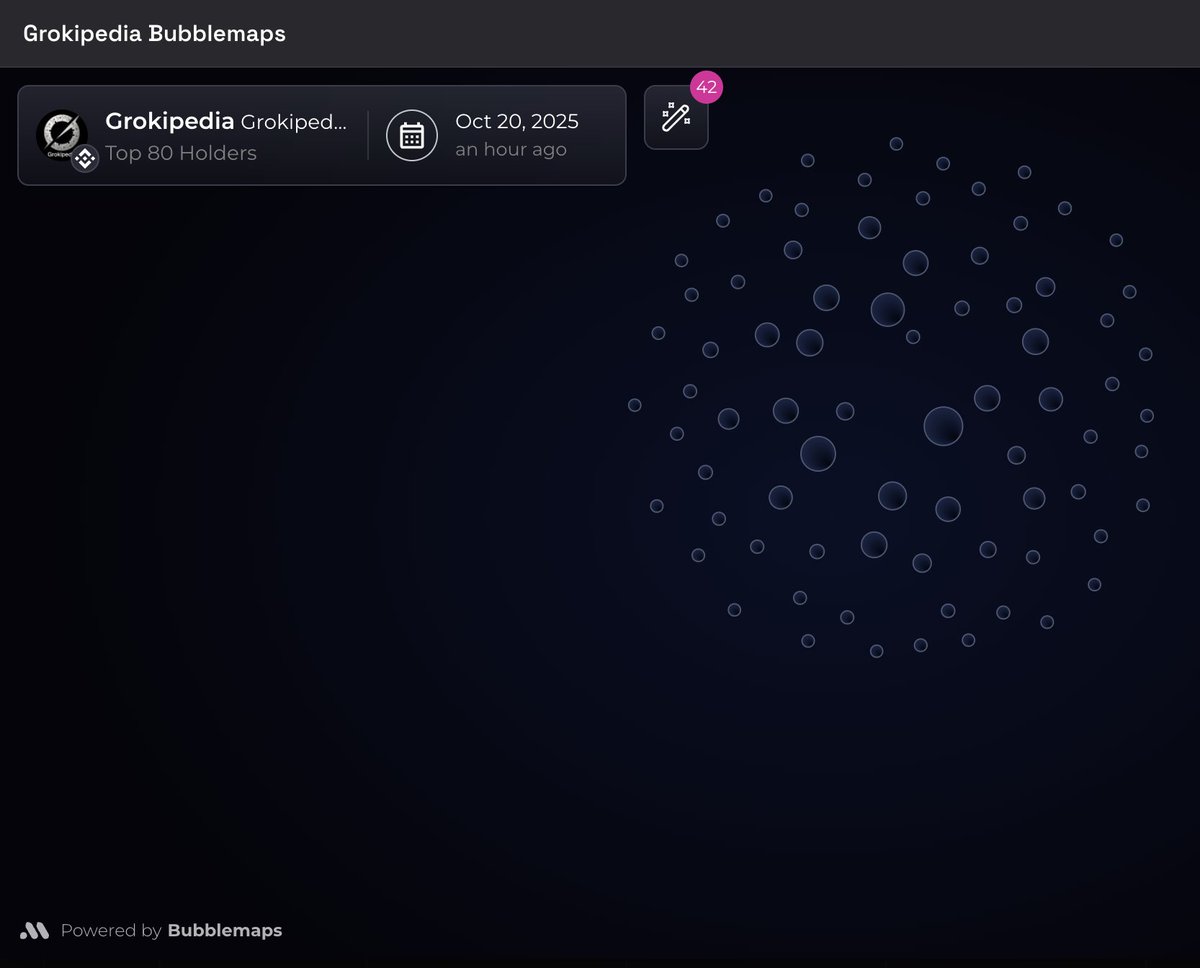Click the Bubblemaps logo icon at bottom
The height and width of the screenshot is (968, 1200).
[34, 931]
